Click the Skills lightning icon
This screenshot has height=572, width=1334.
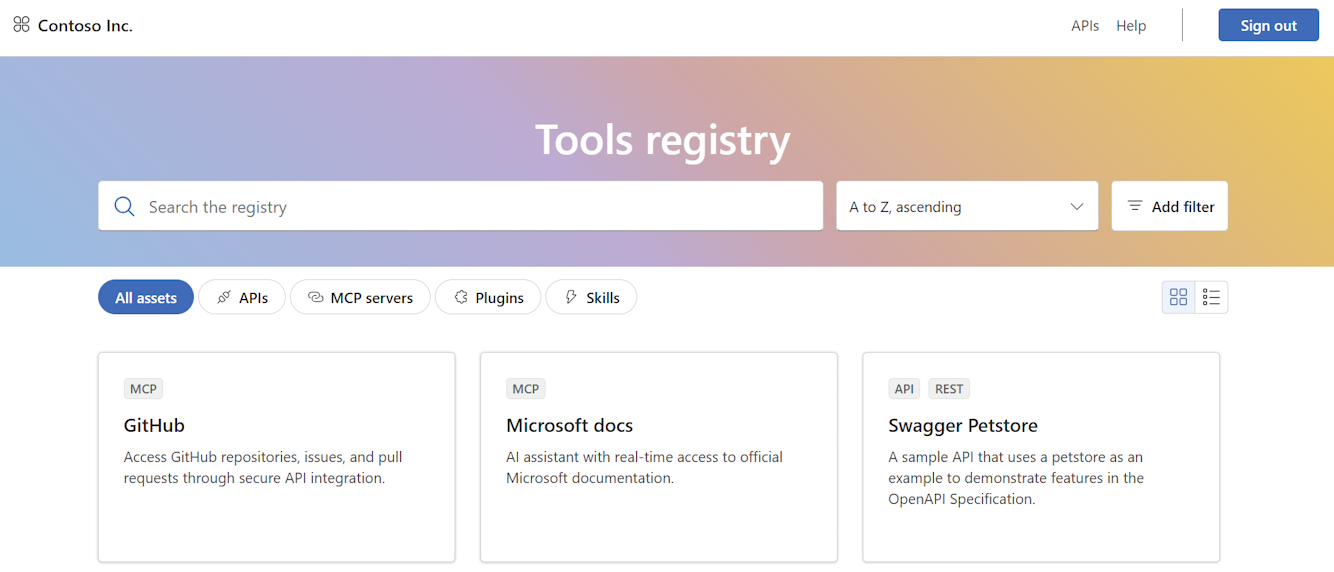571,297
